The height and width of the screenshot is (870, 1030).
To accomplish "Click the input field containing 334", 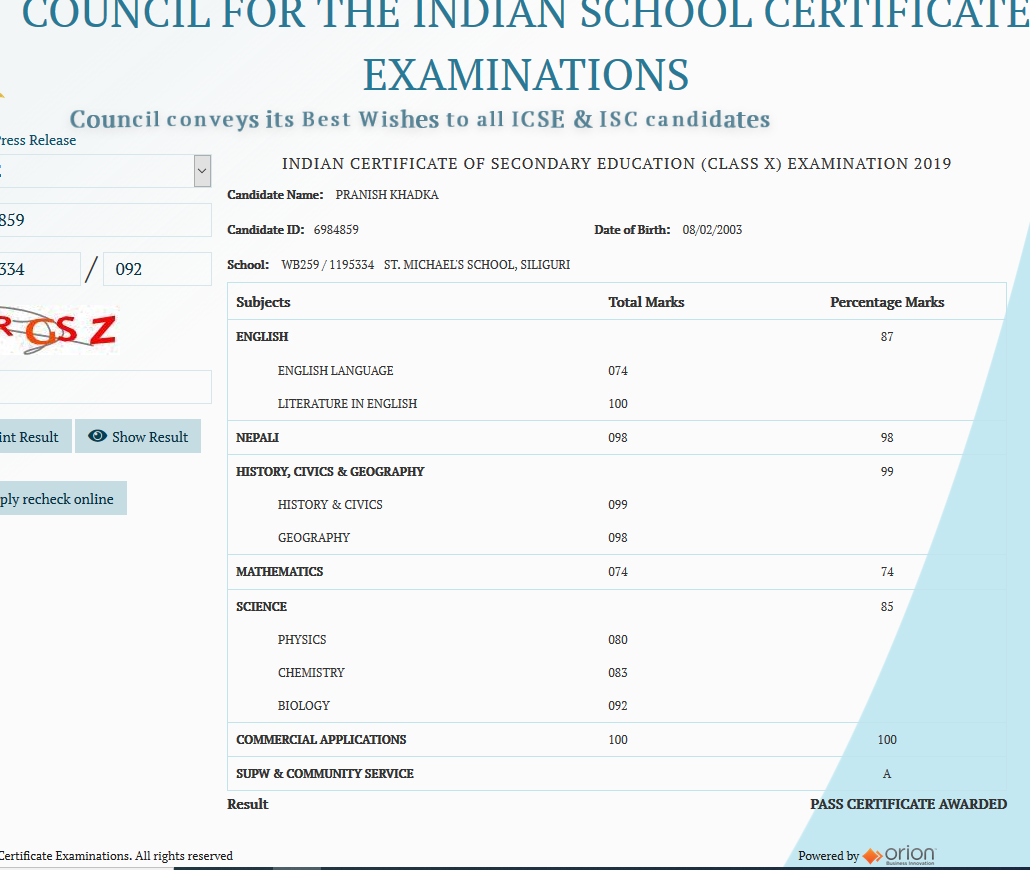I will [38, 270].
